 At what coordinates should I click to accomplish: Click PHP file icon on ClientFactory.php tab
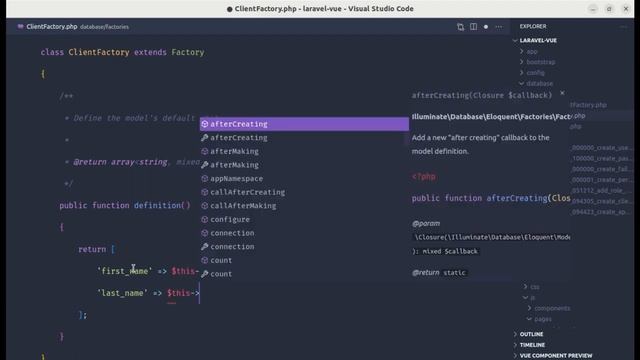click(20, 27)
